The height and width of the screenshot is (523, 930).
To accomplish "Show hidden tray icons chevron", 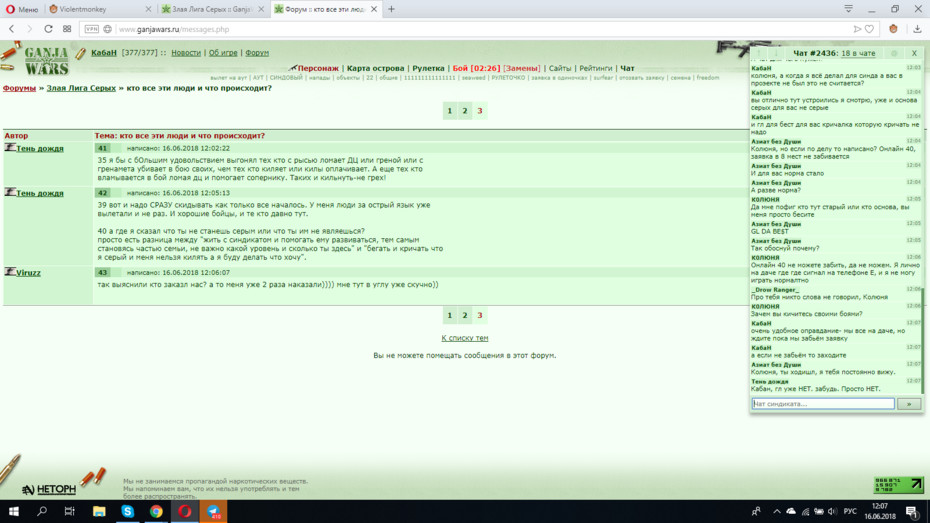I will click(x=776, y=511).
